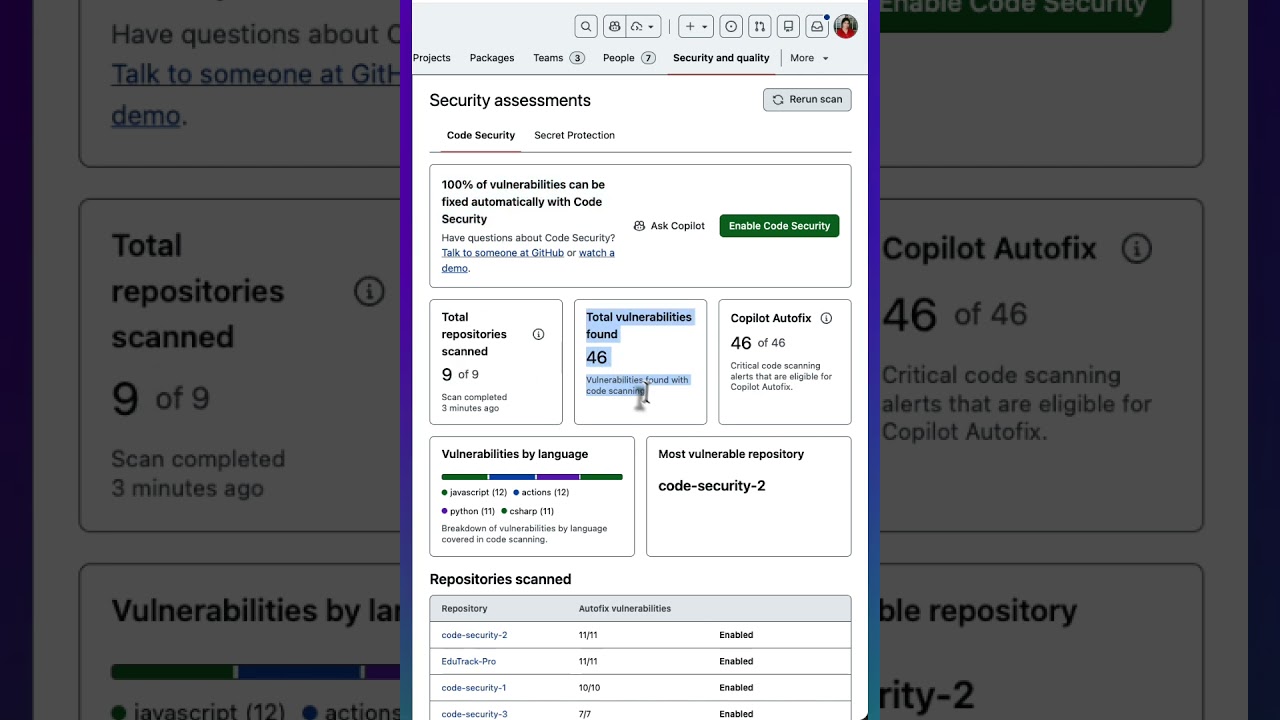The width and height of the screenshot is (1280, 720).
Task: Open code-security-2 repository link in table
Action: pyautogui.click(x=474, y=635)
